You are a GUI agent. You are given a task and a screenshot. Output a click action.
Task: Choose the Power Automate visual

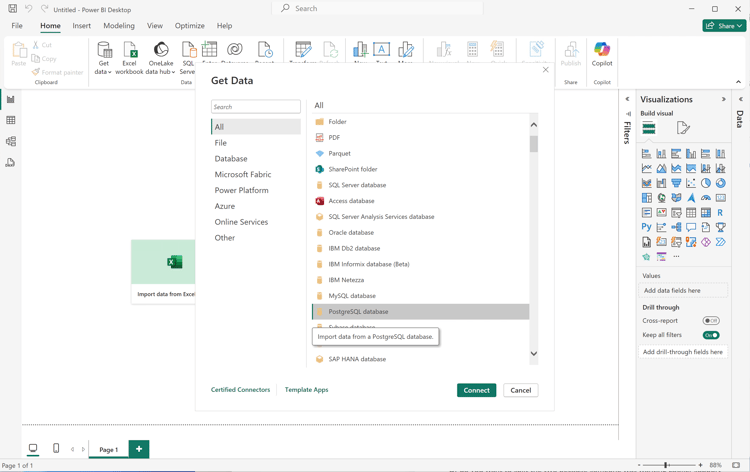[x=721, y=242]
